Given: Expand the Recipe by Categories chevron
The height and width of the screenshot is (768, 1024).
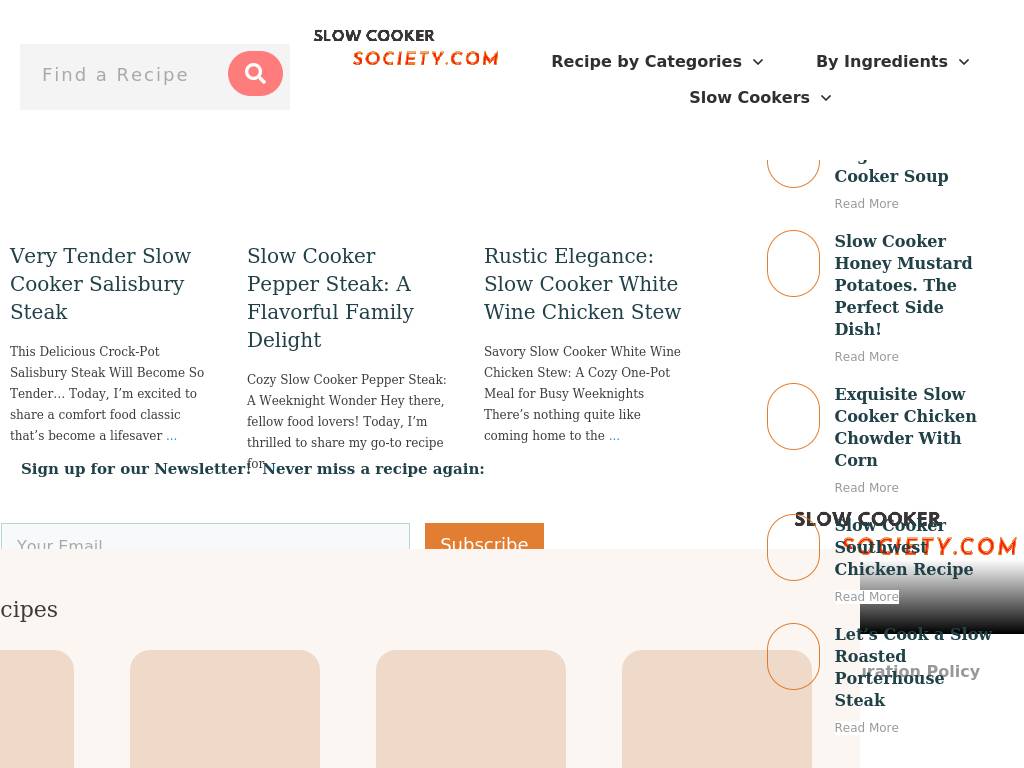Looking at the screenshot, I should pos(758,62).
